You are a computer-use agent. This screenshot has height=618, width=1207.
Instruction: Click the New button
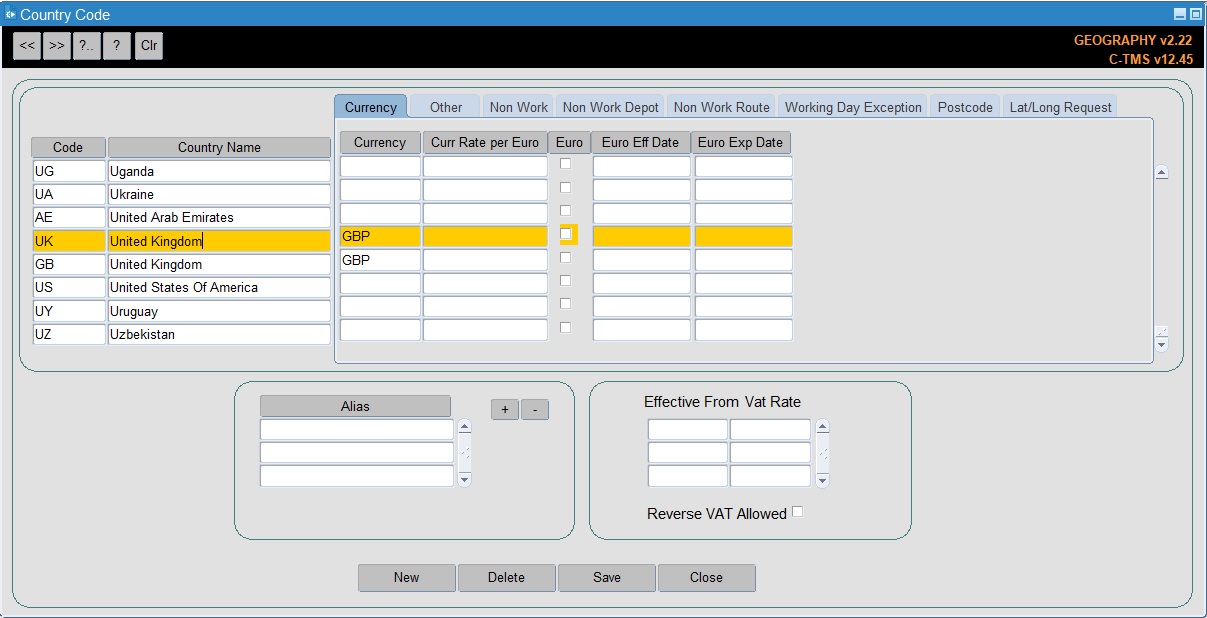[x=407, y=578]
